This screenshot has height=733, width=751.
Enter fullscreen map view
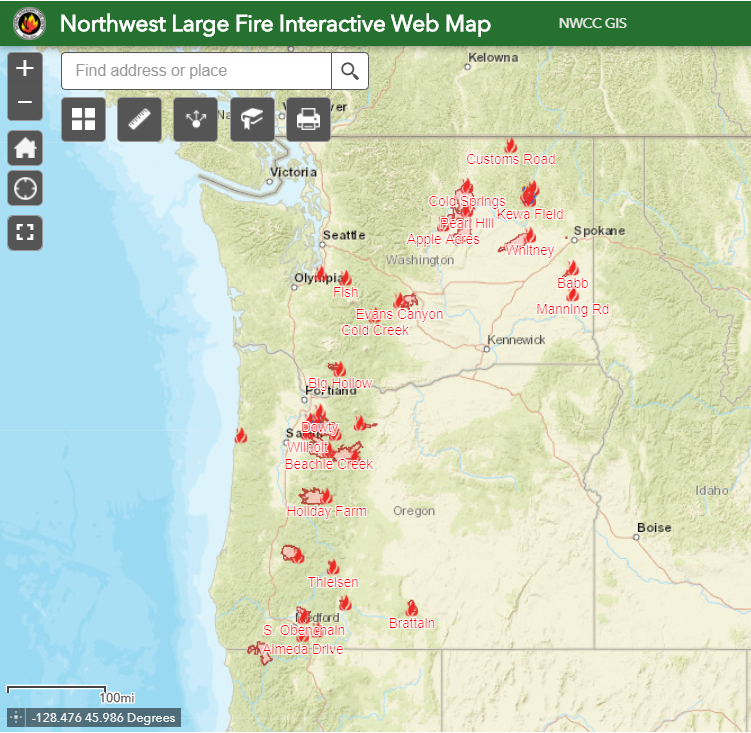[25, 233]
